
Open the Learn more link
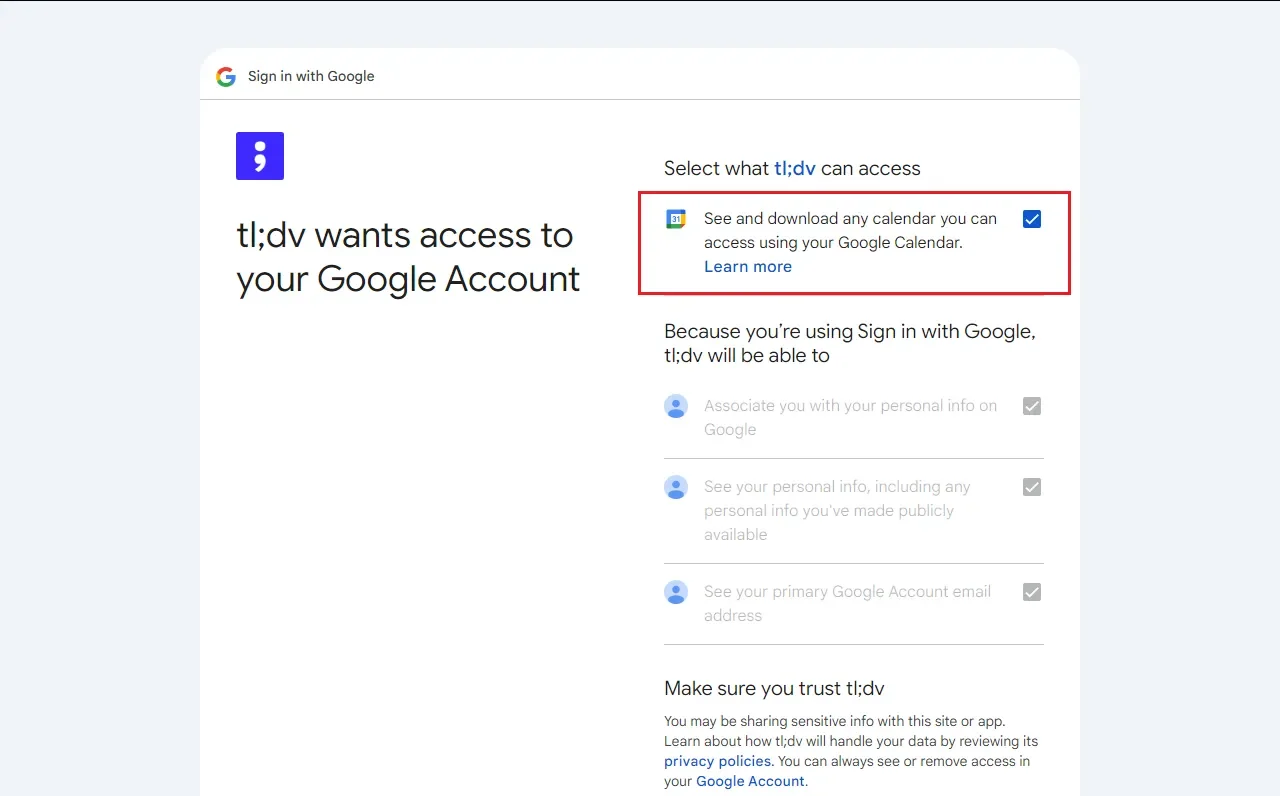[x=748, y=266]
